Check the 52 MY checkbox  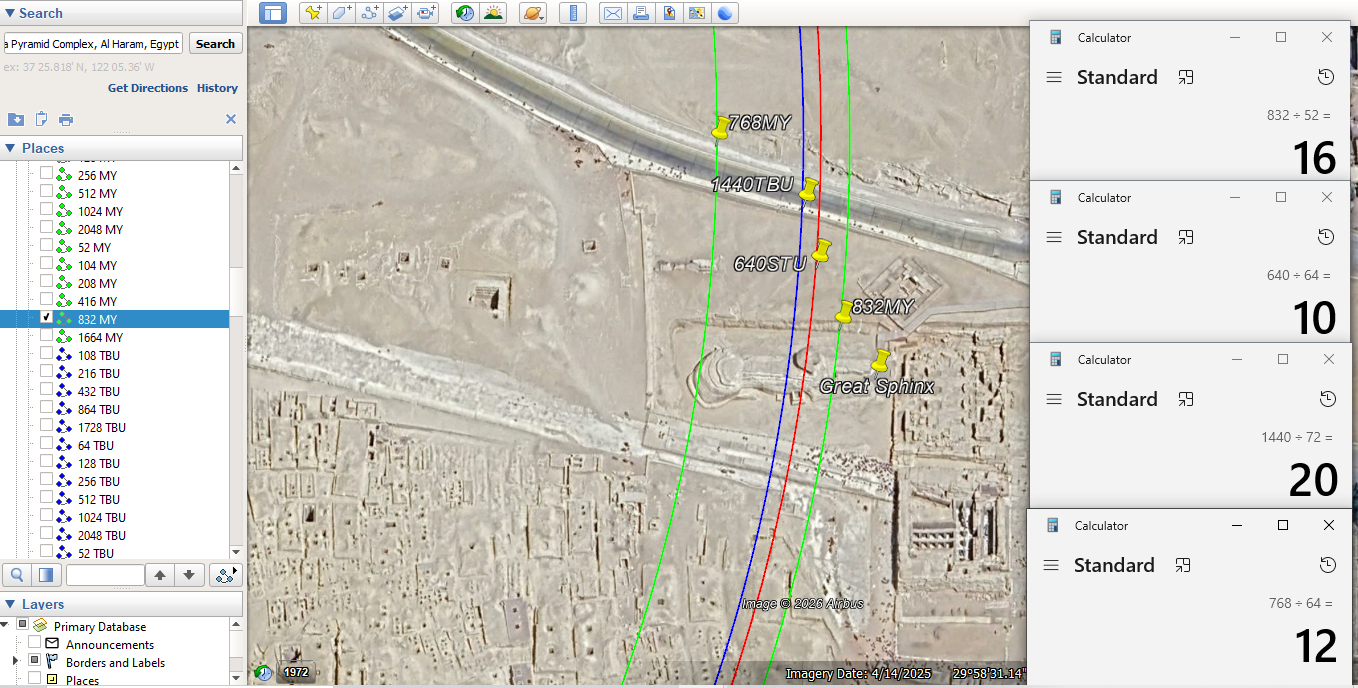(46, 245)
